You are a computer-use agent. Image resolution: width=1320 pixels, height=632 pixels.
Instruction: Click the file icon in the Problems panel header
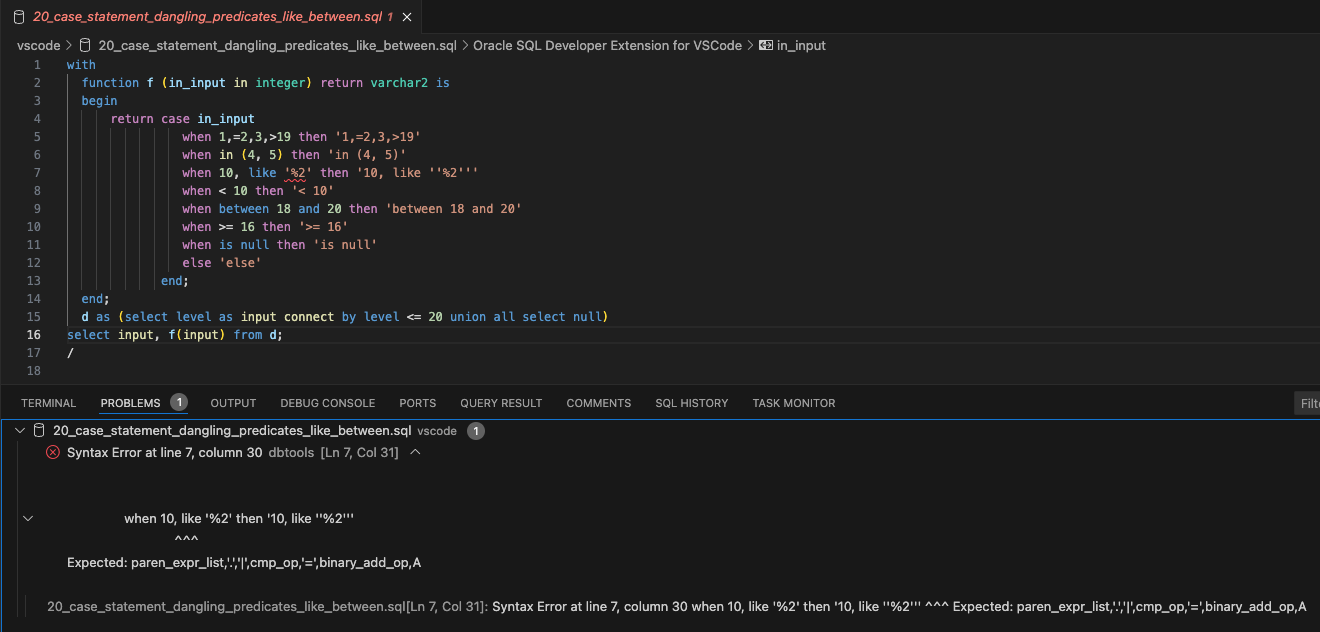coord(39,430)
